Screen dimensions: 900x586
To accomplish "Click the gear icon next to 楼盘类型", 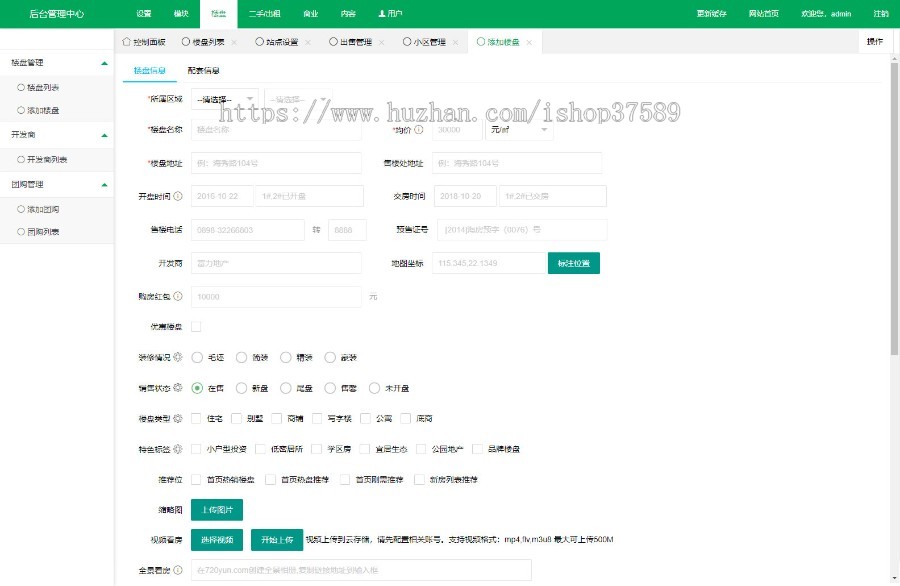I will pyautogui.click(x=178, y=418).
